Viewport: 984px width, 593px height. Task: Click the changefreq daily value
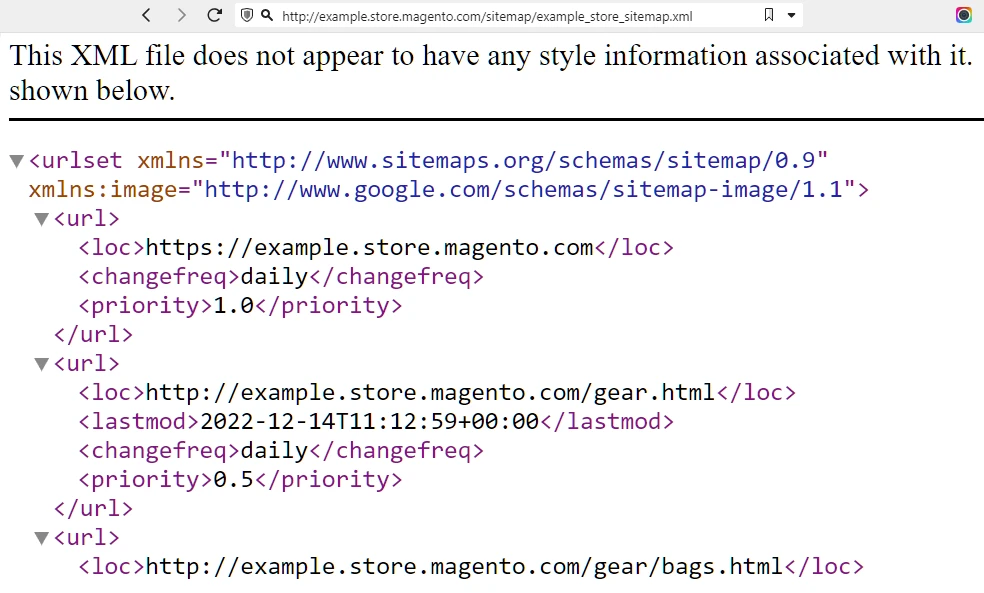(272, 276)
